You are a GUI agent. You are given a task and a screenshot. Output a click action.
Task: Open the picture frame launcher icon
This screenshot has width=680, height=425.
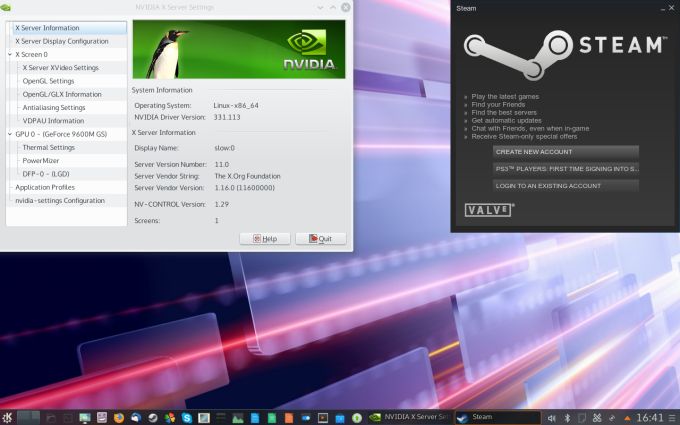click(204, 418)
